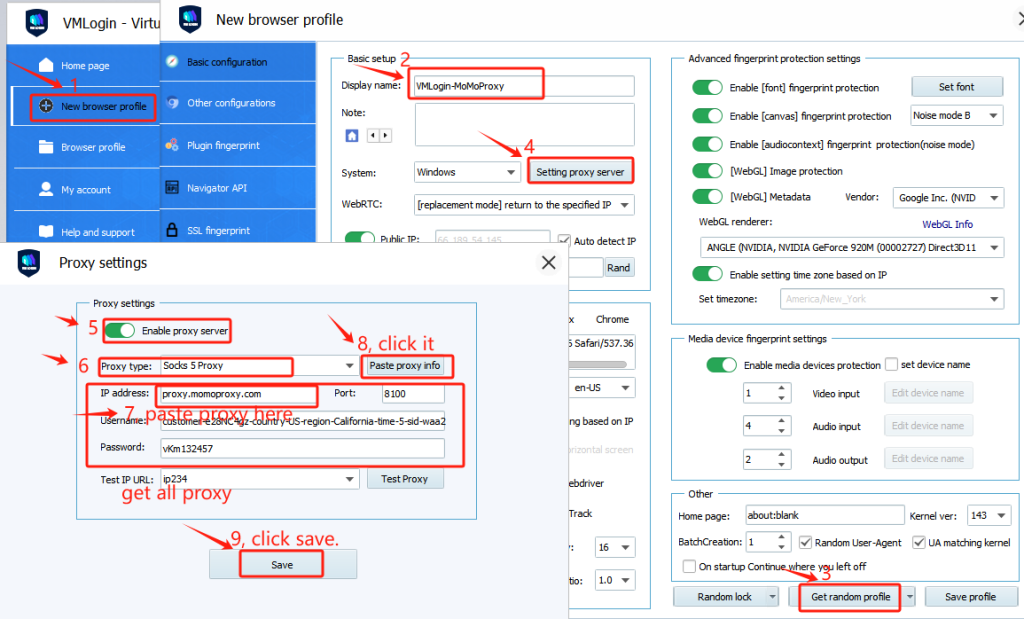Click the Plugin fingerprint icon
Image resolution: width=1024 pixels, height=619 pixels.
click(x=172, y=145)
